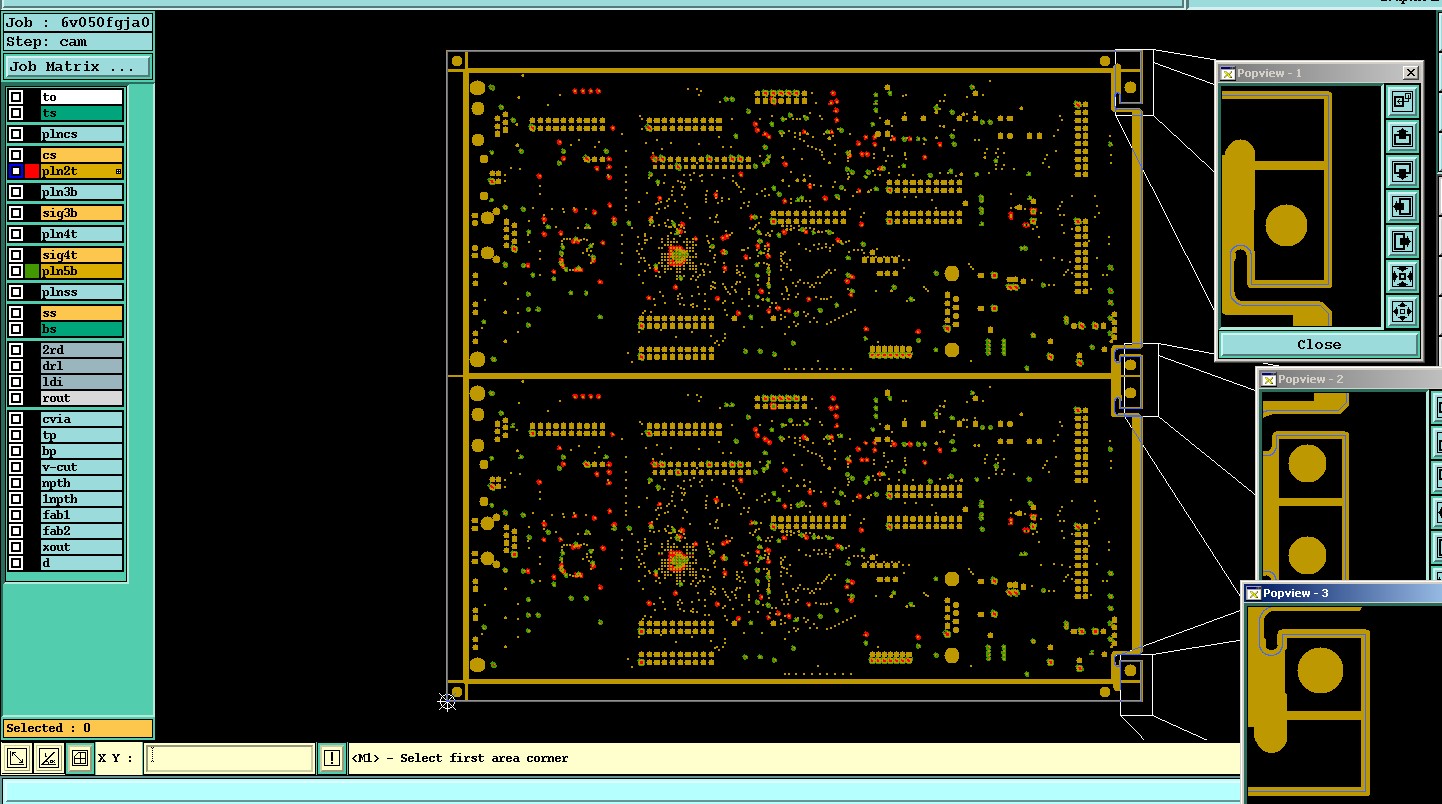Click inside the X Y coordinate input field

point(229,759)
